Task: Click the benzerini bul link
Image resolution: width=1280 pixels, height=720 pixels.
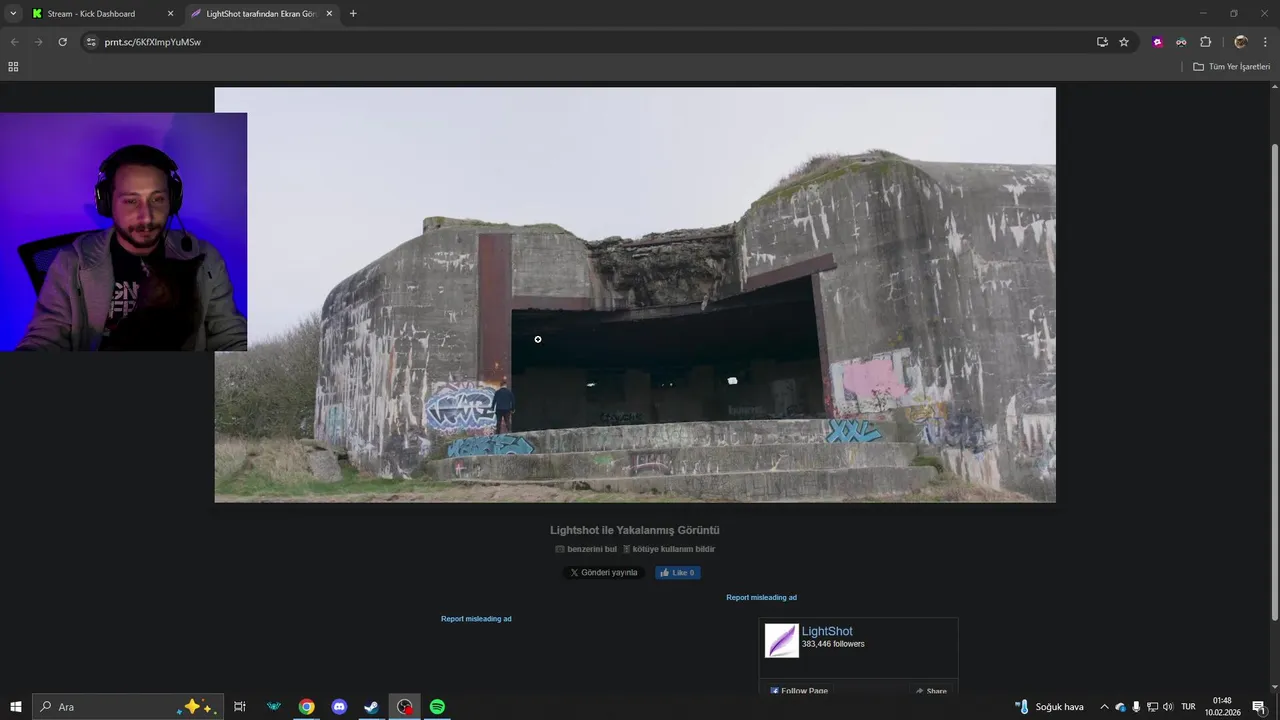Action: (x=586, y=549)
